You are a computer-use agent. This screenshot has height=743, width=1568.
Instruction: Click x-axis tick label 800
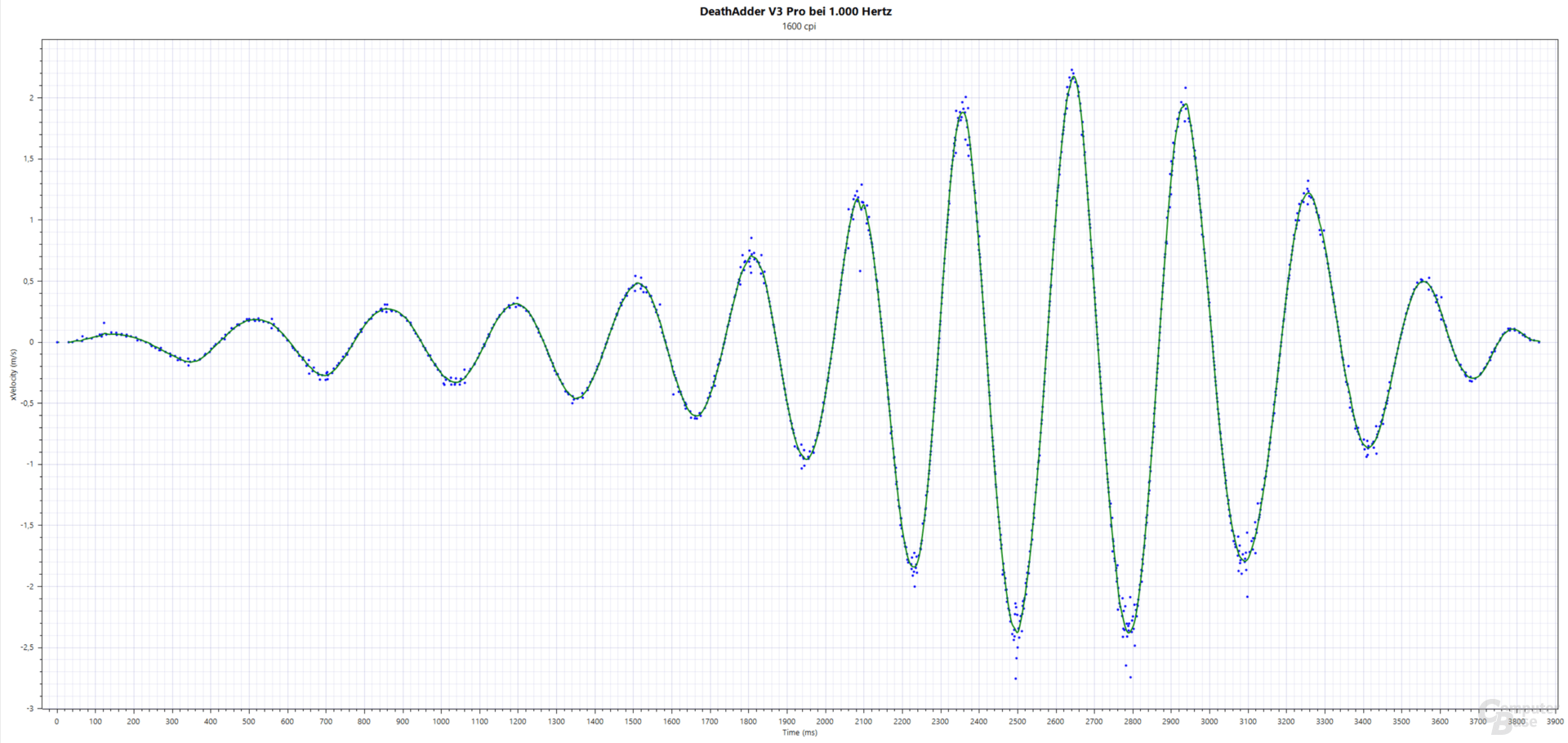(364, 721)
